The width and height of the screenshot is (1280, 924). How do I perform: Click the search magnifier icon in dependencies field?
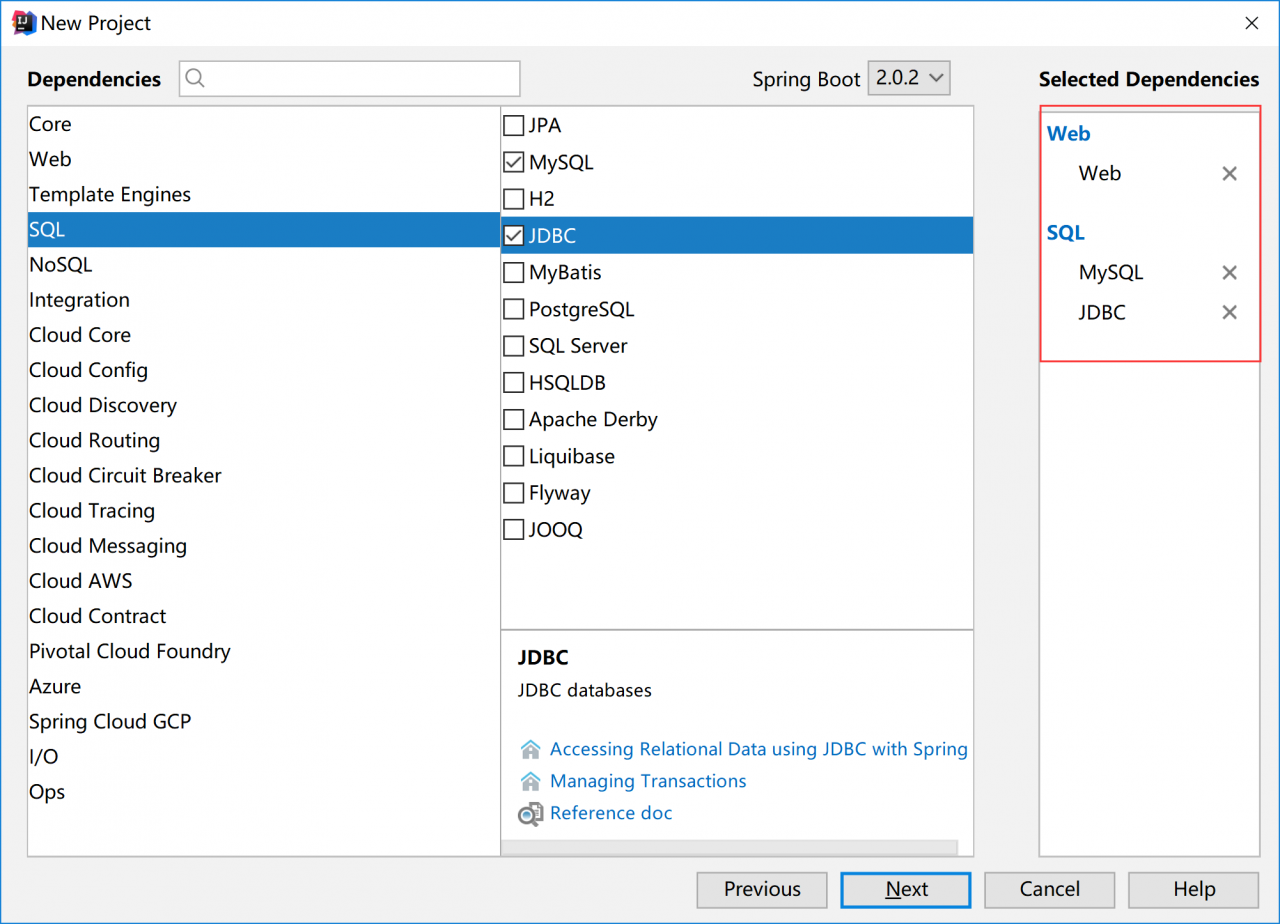point(196,79)
